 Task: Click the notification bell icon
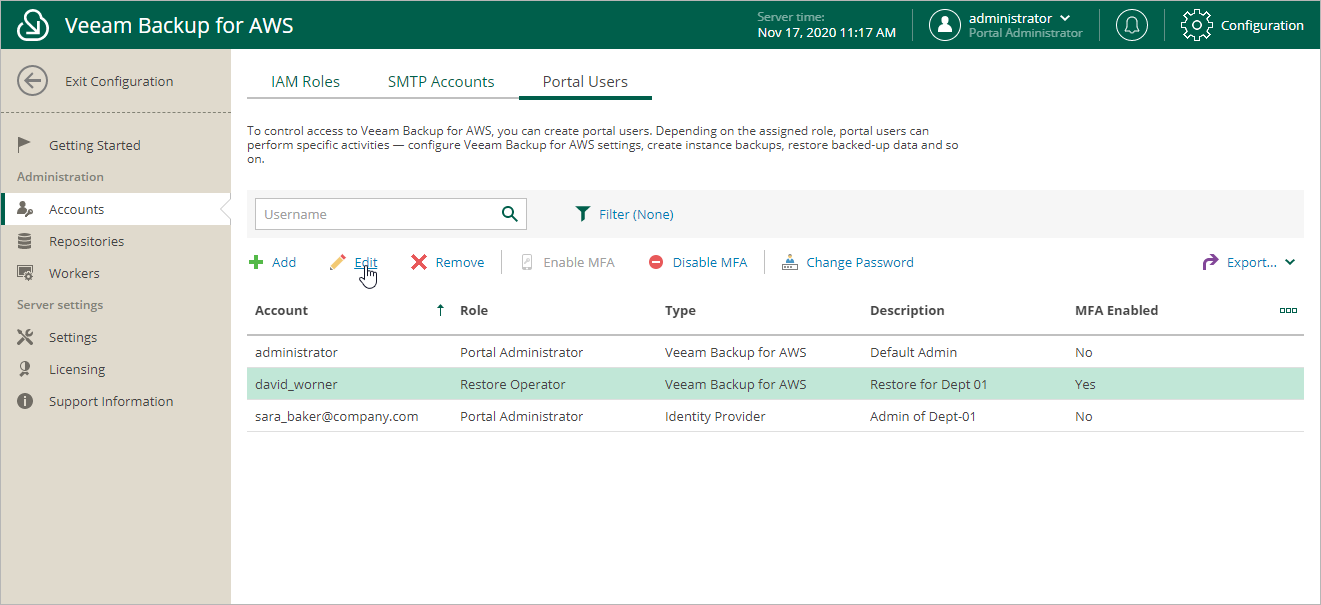click(x=1132, y=25)
